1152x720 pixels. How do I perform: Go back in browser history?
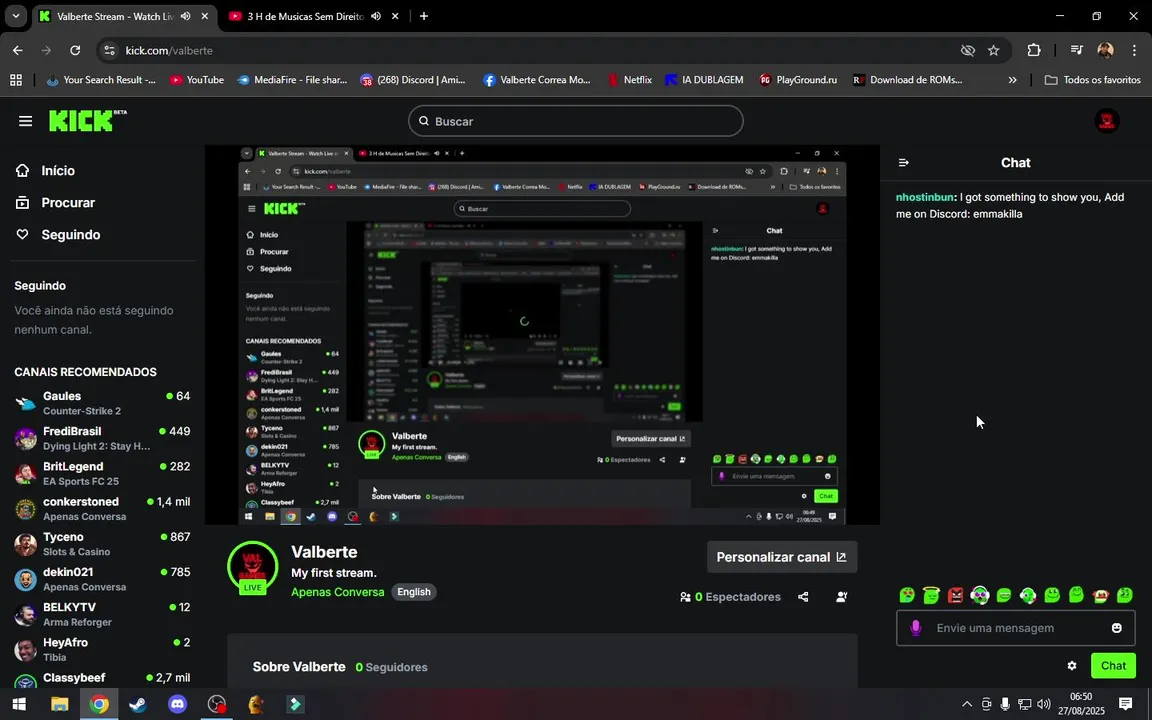click(x=18, y=50)
